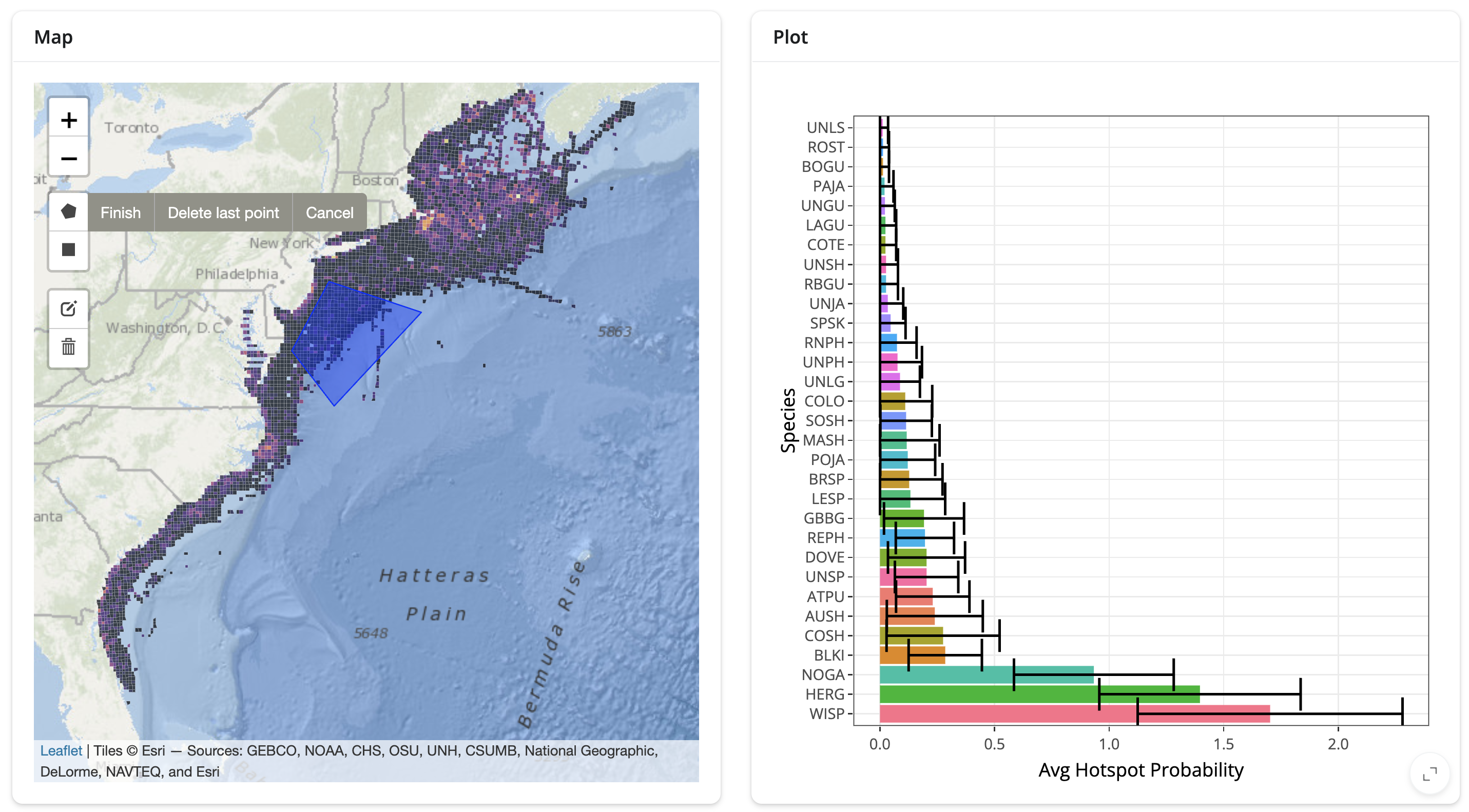Zoom out of the map
Image resolution: width=1469 pixels, height=812 pixels.
point(68,158)
